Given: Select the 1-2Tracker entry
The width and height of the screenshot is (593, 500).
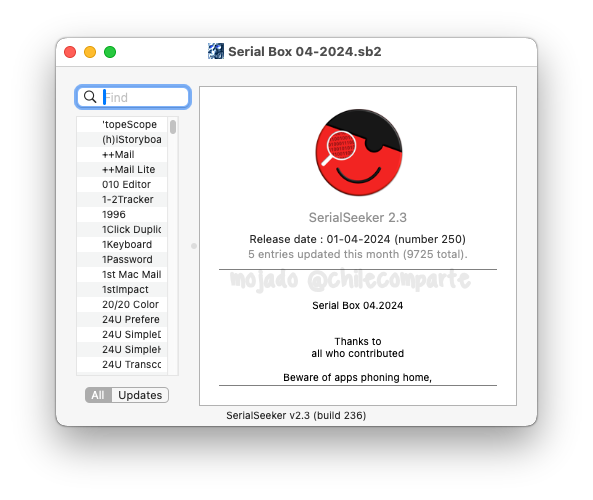Looking at the screenshot, I should [122, 199].
